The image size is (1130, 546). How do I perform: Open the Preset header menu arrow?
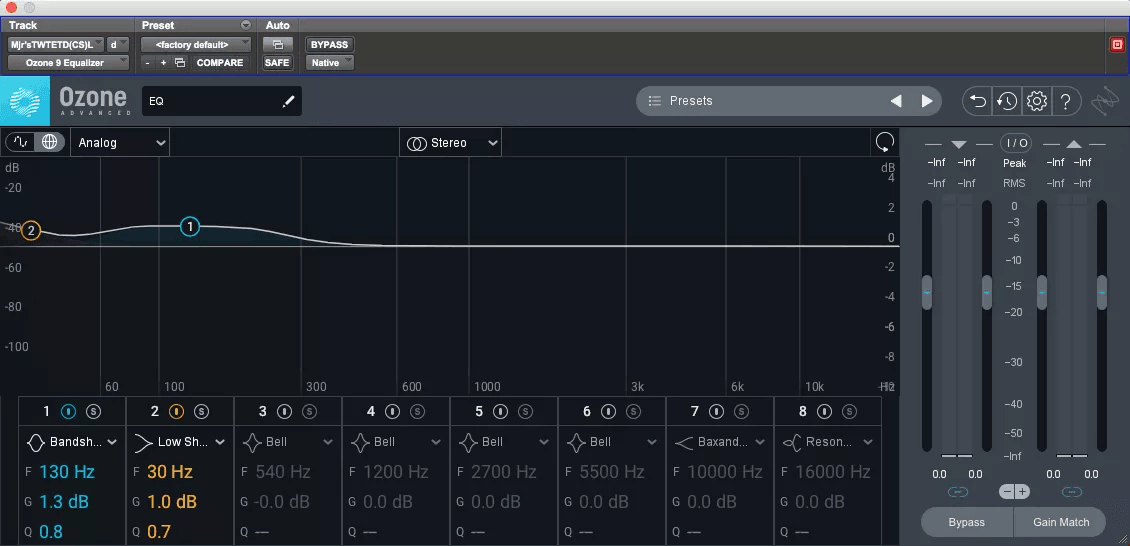pyautogui.click(x=246, y=25)
